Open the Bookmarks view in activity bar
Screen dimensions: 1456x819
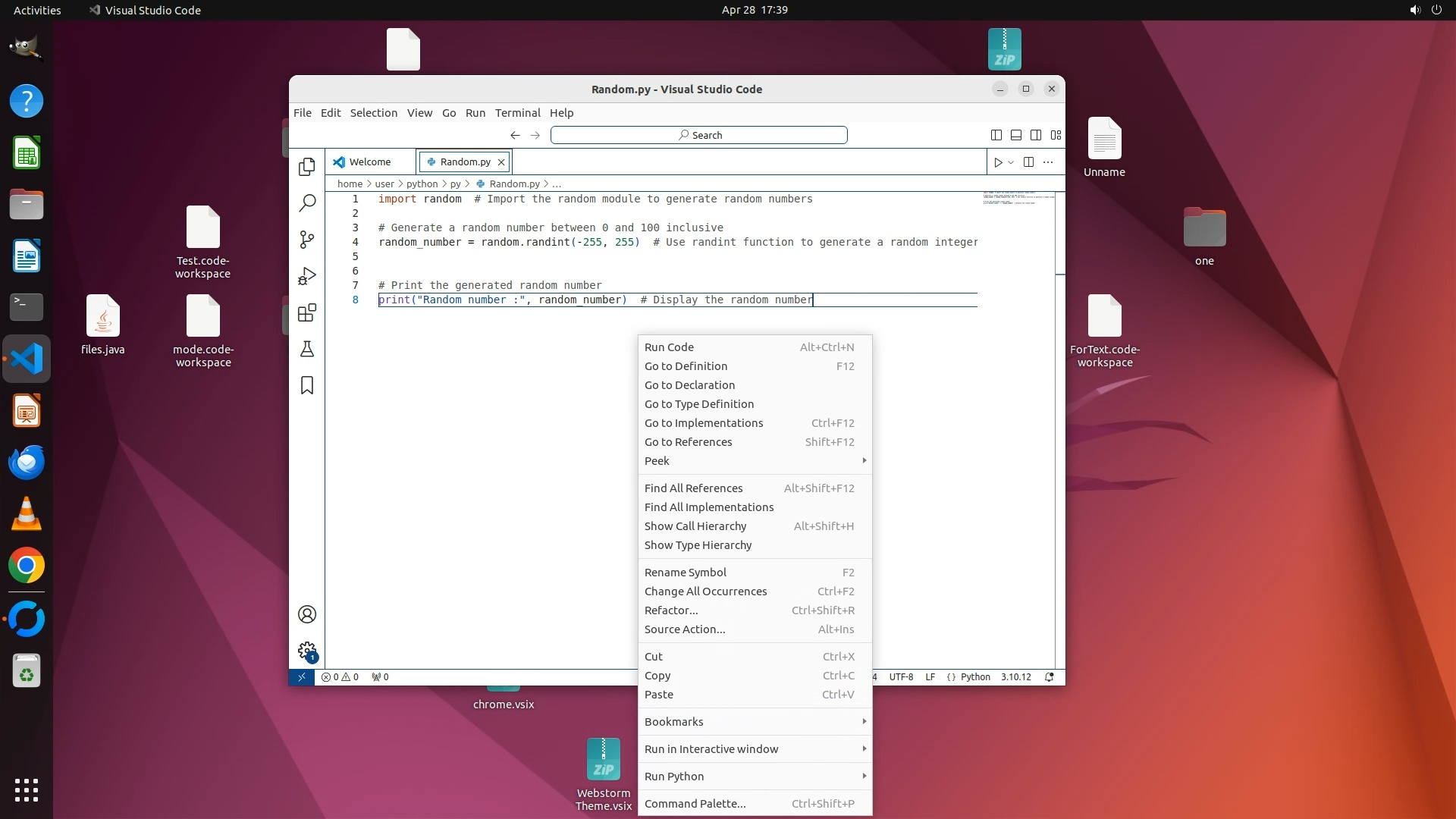point(306,385)
